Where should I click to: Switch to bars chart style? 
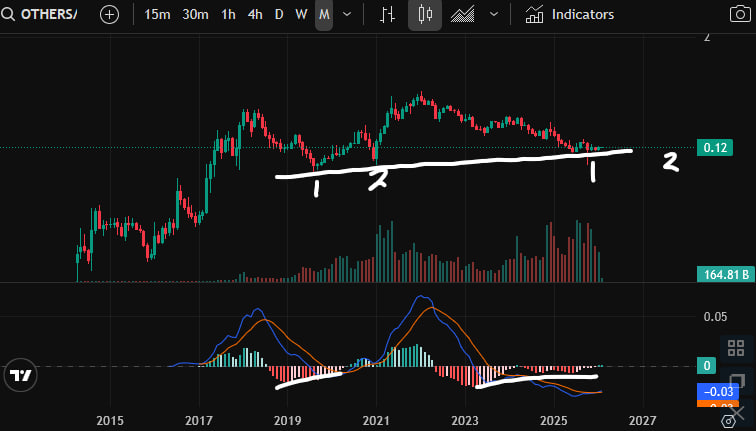pyautogui.click(x=387, y=14)
